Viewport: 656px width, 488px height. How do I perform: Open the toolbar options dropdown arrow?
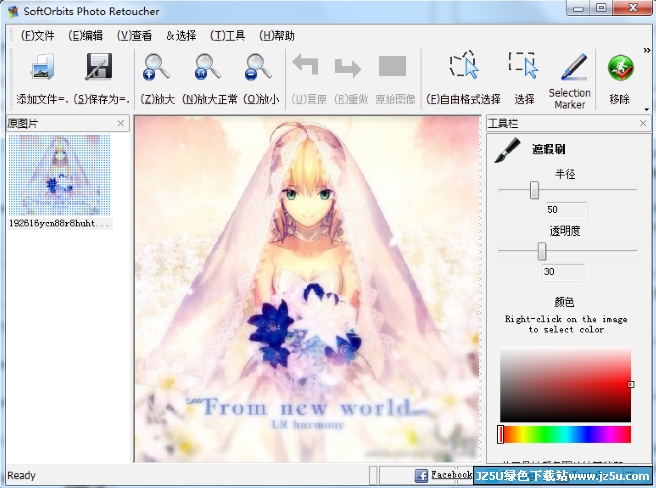(x=646, y=110)
